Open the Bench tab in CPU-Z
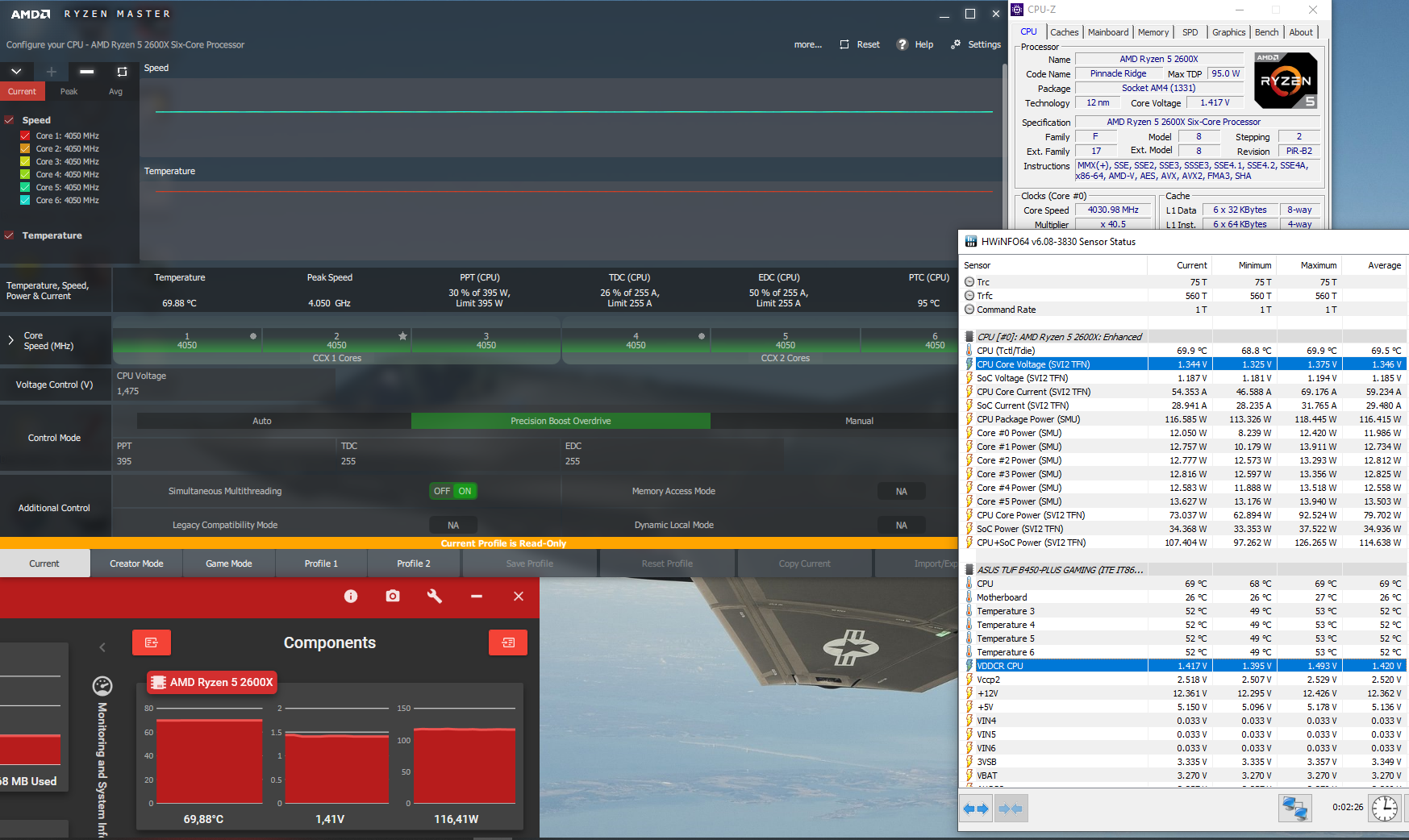The width and height of the screenshot is (1409, 840). click(1266, 32)
